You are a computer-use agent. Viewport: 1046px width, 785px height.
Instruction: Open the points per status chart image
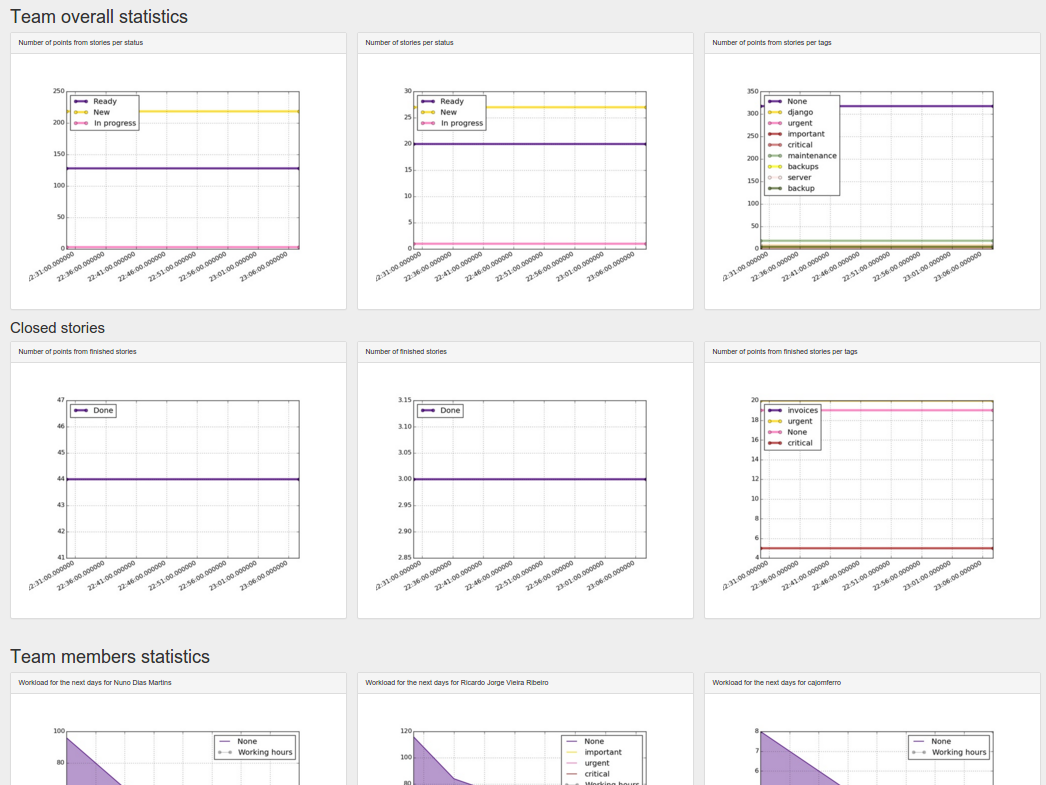tap(178, 181)
